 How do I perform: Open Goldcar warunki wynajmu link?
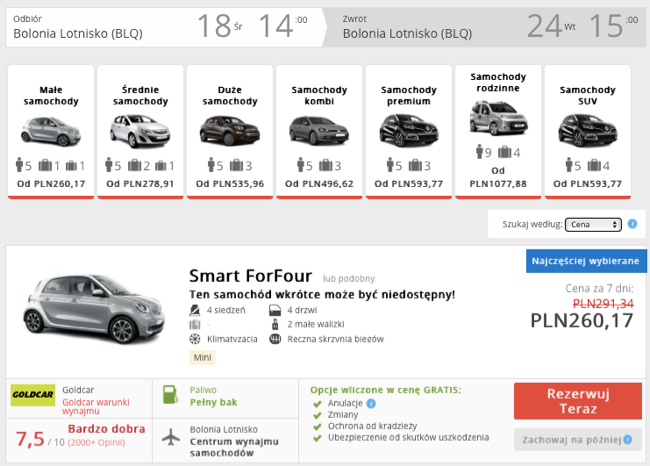[96, 406]
